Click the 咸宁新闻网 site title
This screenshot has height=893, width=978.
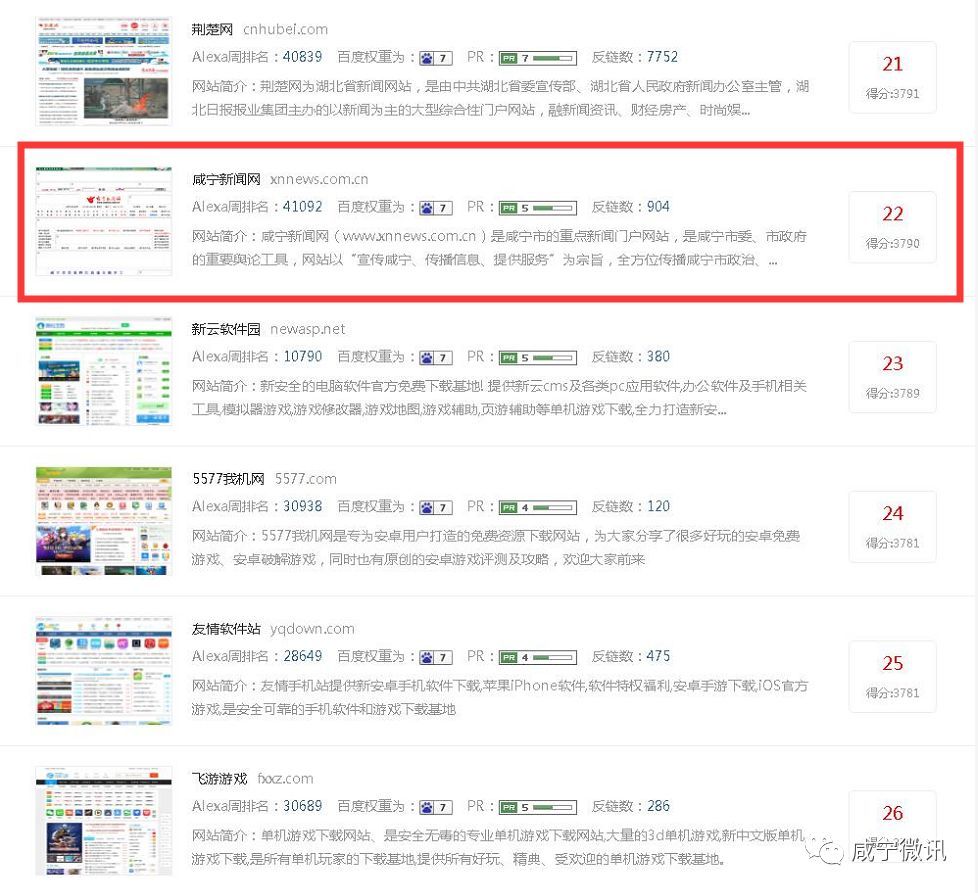[x=226, y=179]
